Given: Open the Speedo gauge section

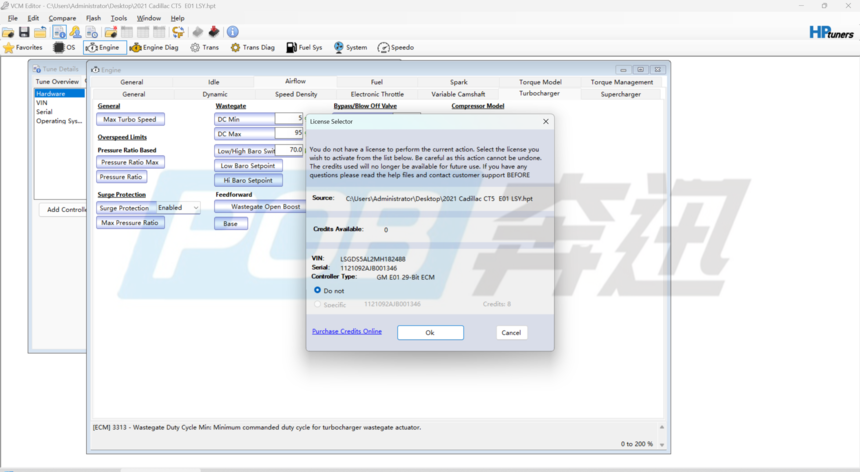Looking at the screenshot, I should (x=395, y=48).
